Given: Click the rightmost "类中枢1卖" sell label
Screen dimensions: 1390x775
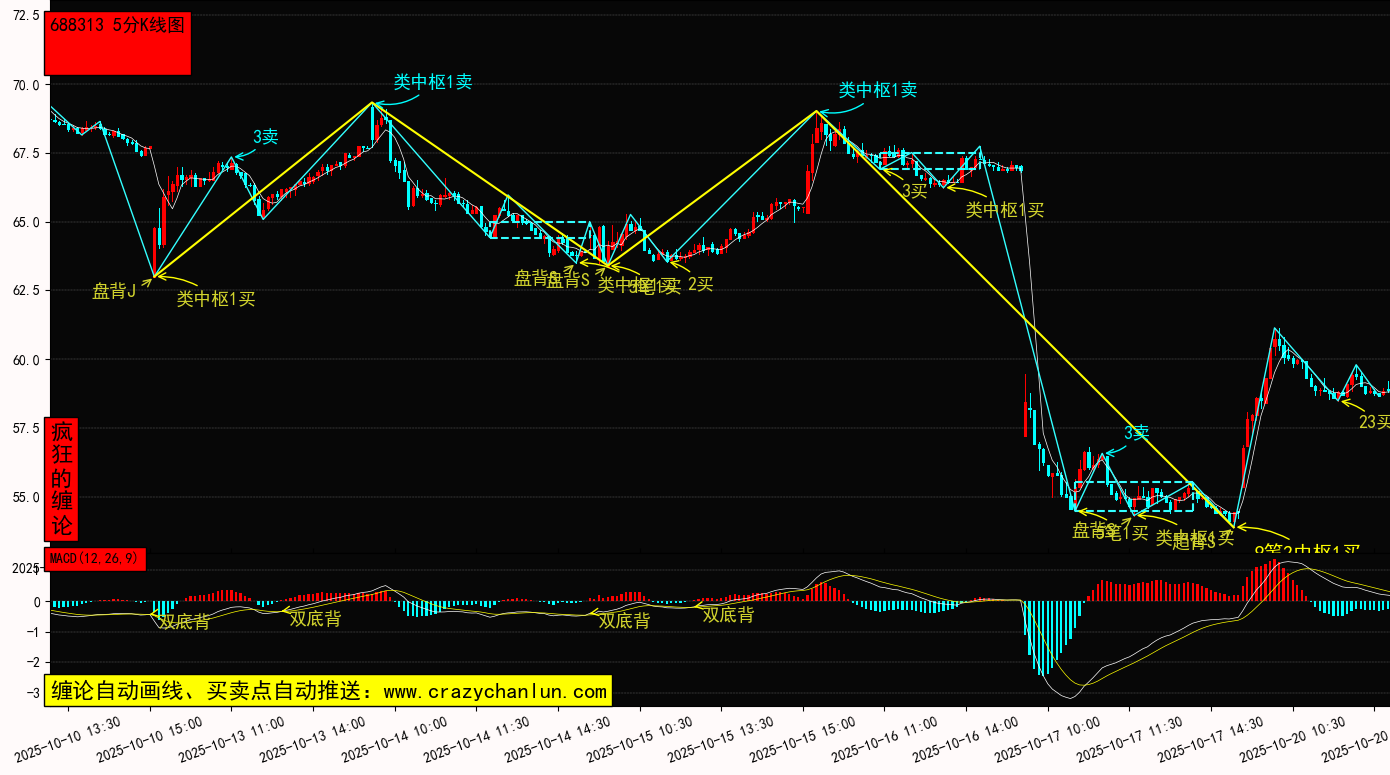Looking at the screenshot, I should coord(877,90).
